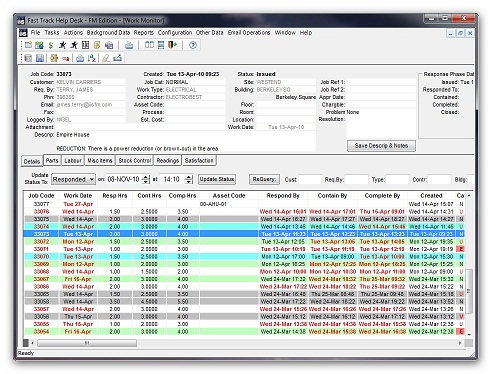Open the Reports menu

point(144,33)
